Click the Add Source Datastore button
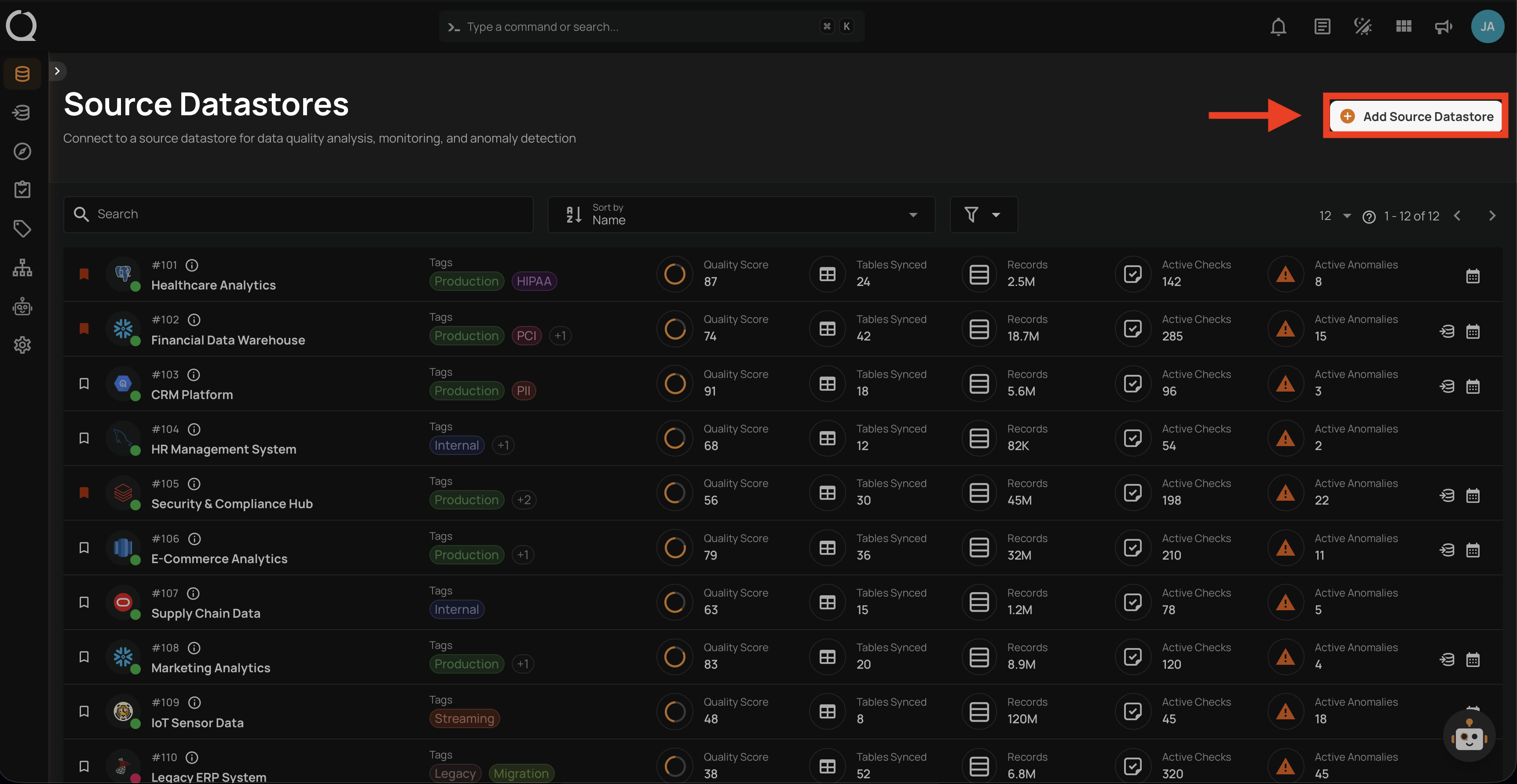1517x784 pixels. 1415,116
